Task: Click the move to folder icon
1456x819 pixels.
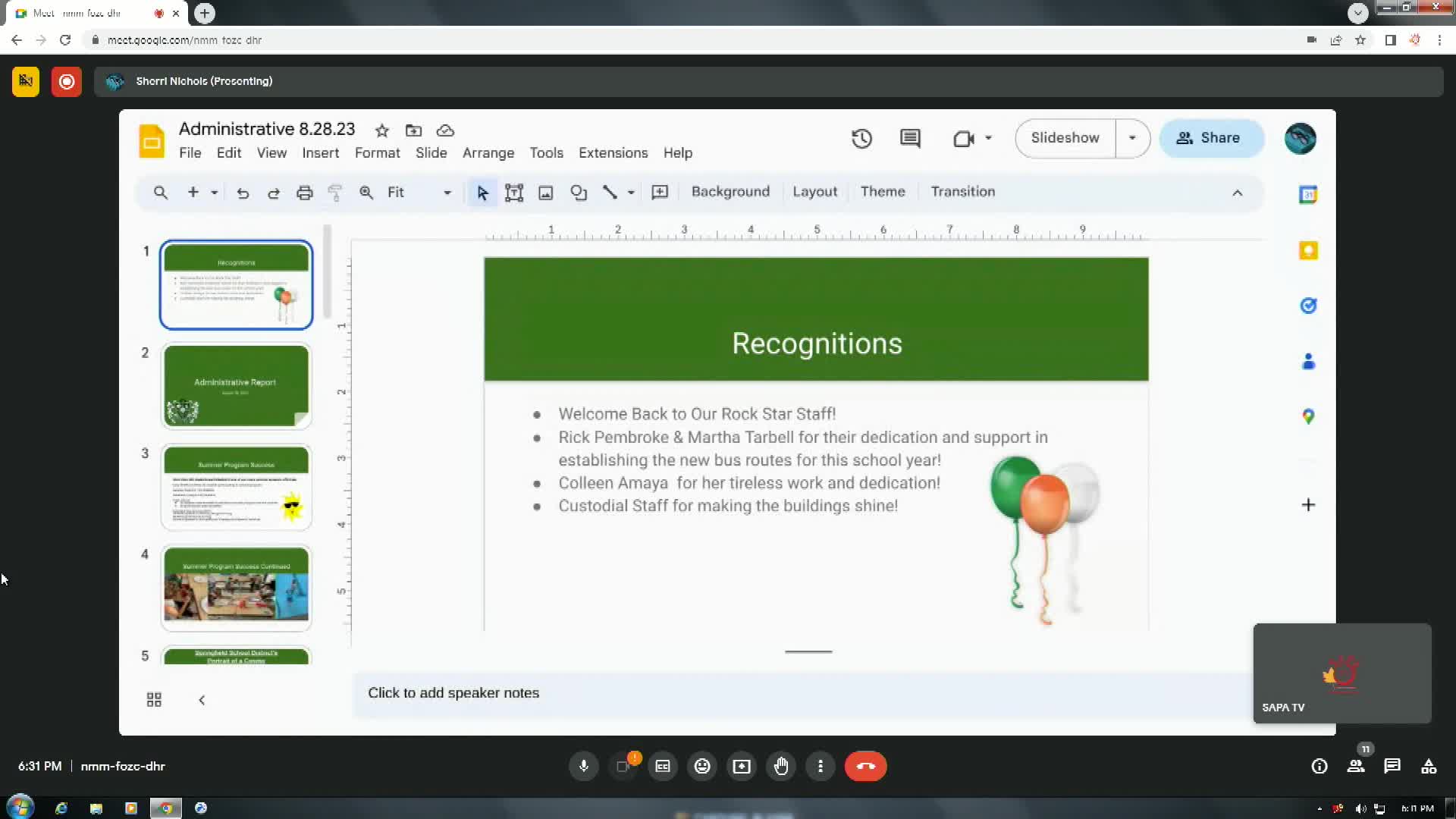Action: [x=413, y=130]
